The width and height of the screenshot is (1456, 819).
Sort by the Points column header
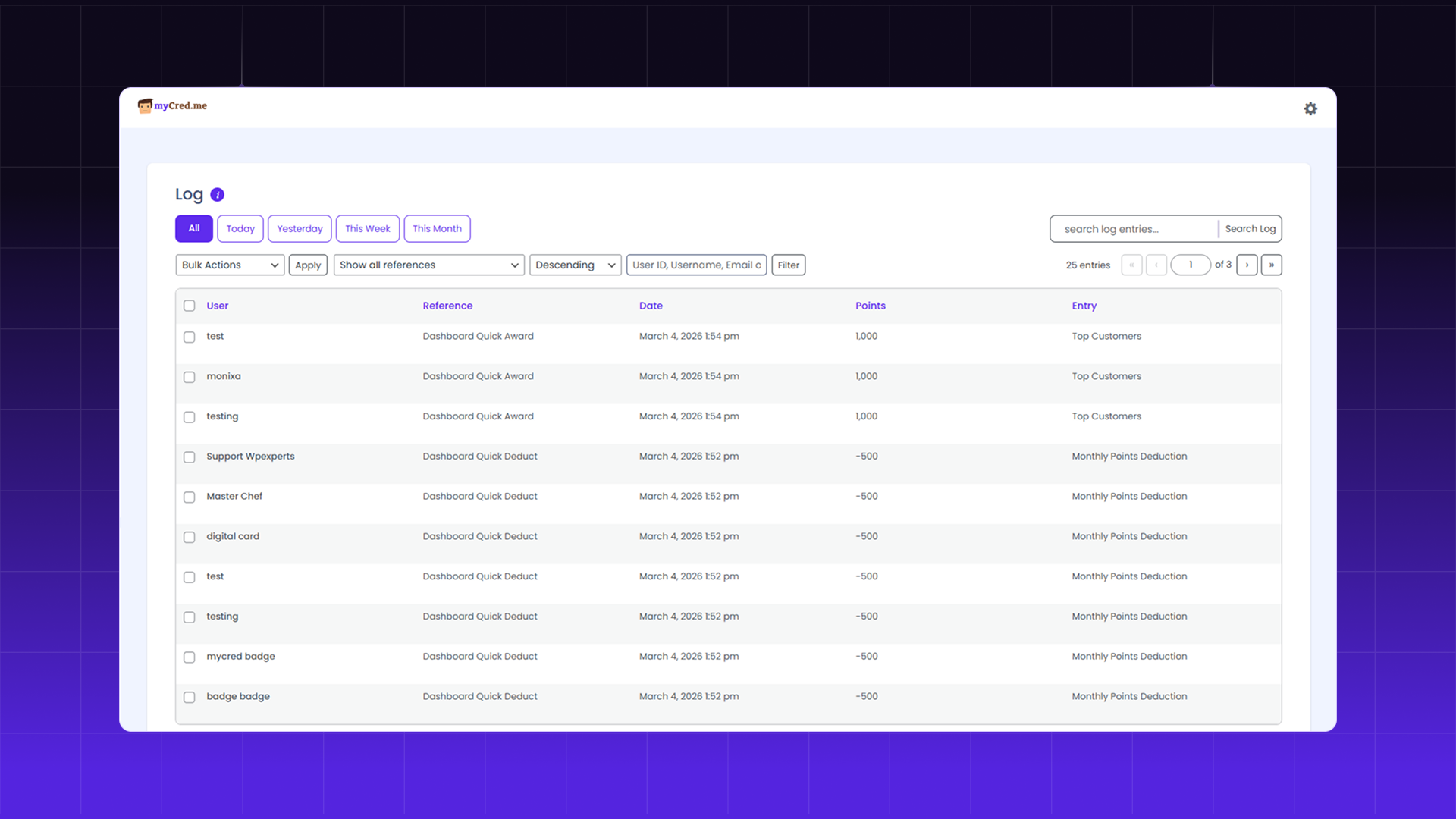870,306
